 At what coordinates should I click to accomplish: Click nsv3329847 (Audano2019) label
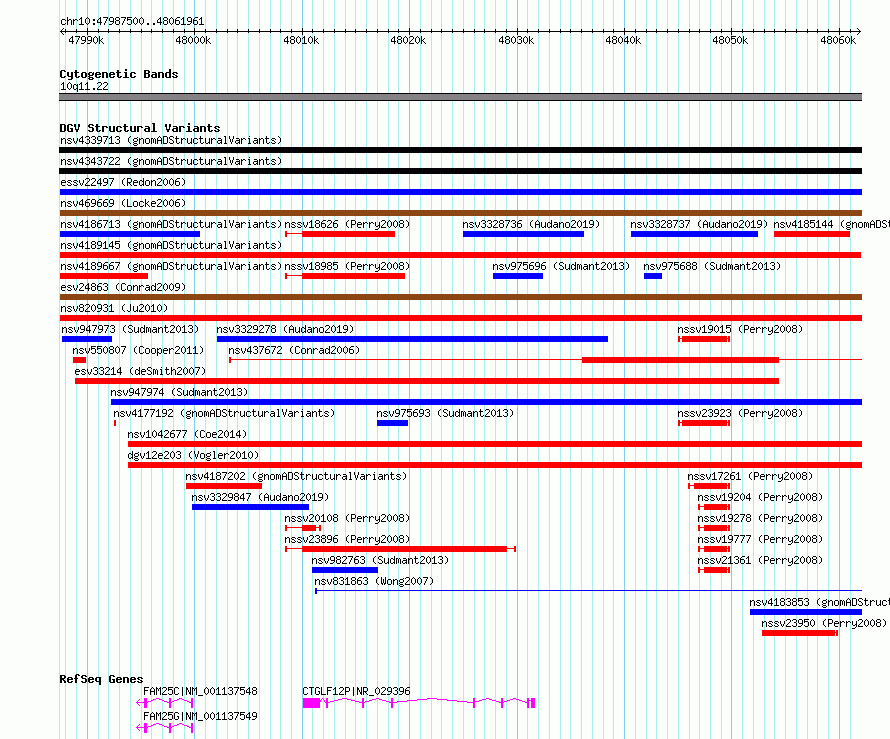[260, 497]
